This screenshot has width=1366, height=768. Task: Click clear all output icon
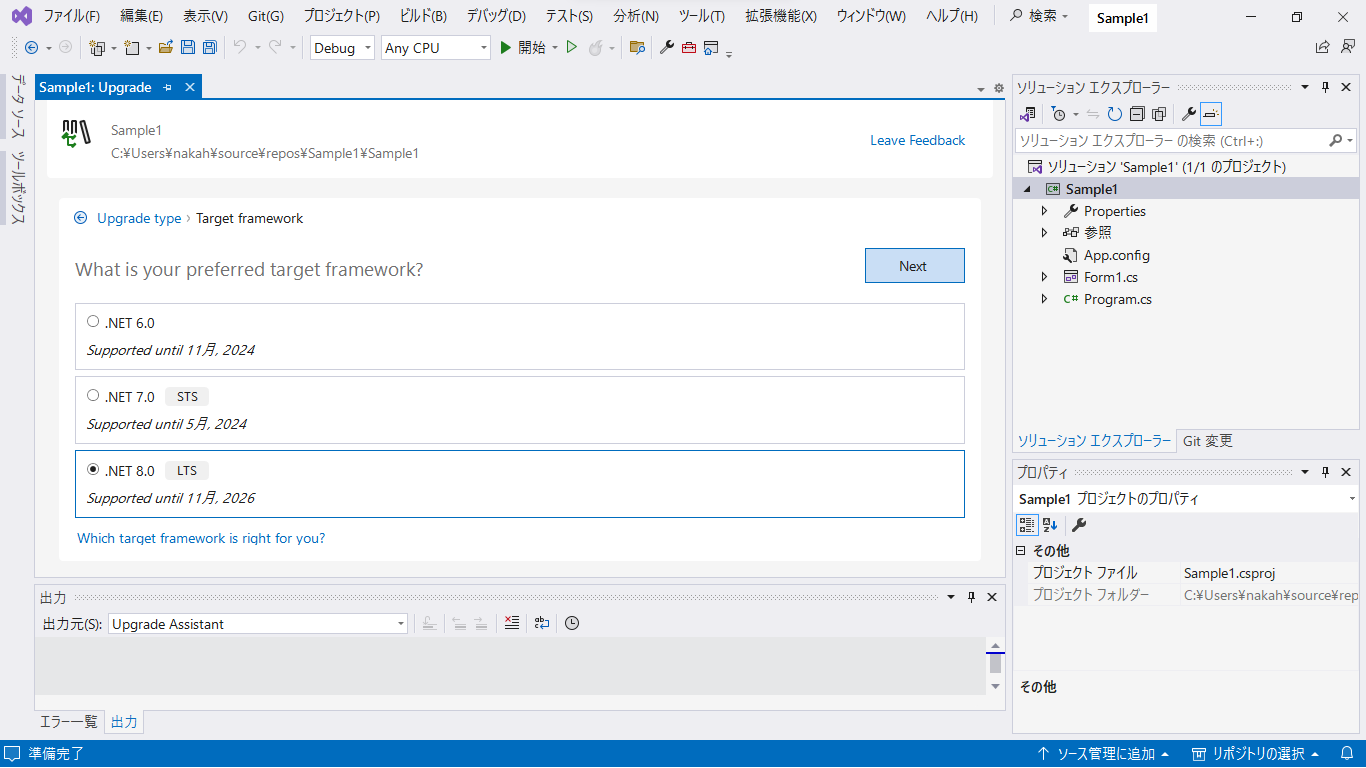coord(512,623)
